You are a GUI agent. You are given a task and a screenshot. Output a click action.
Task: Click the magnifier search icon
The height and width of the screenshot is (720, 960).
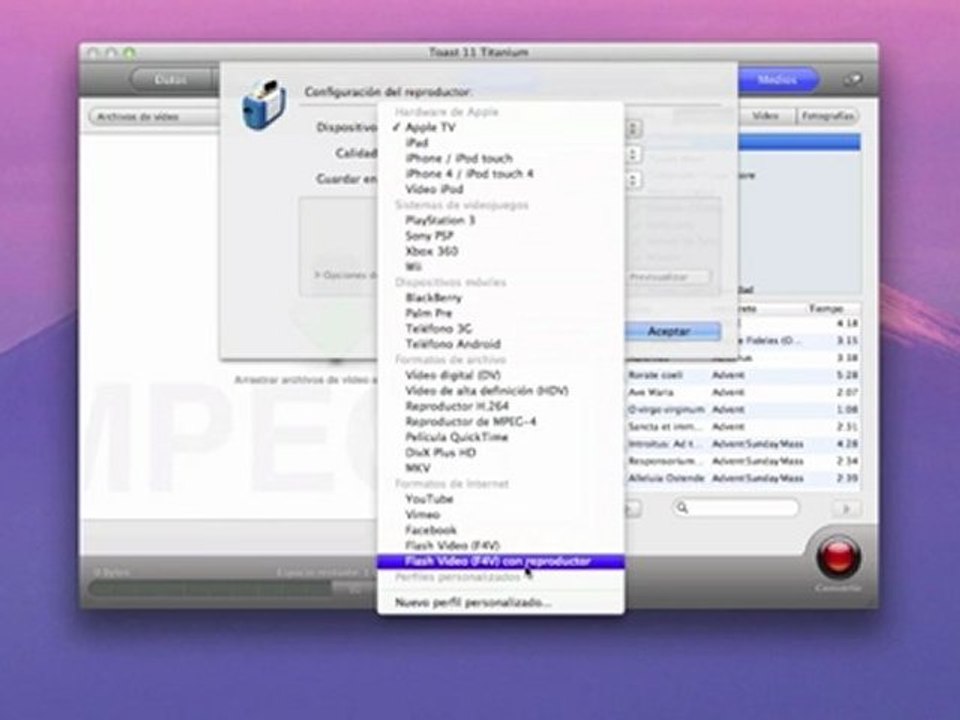683,508
